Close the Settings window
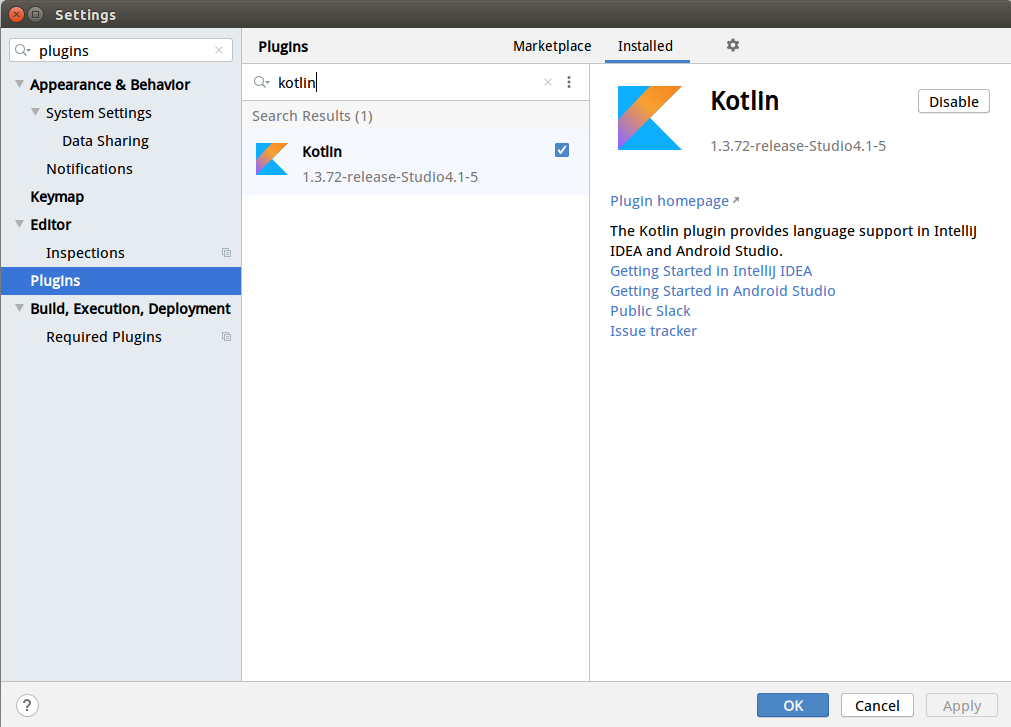 click(x=17, y=14)
